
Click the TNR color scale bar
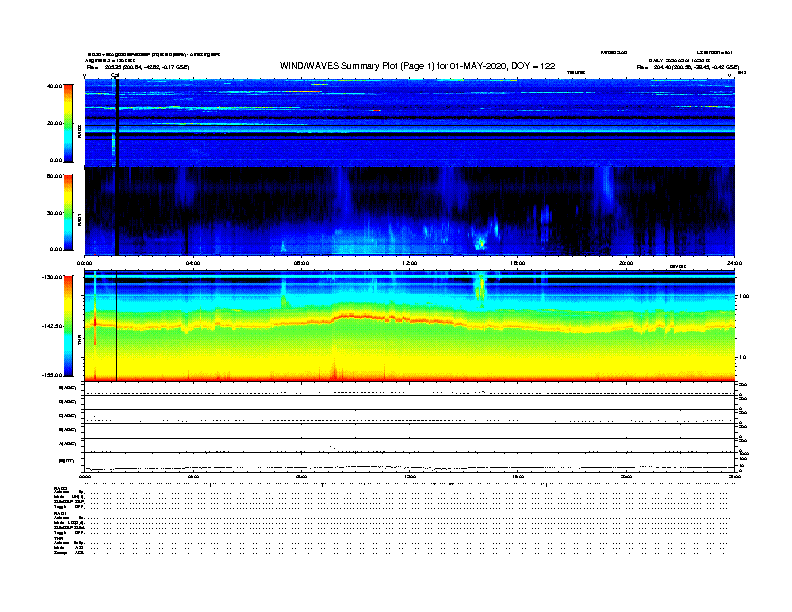tap(68, 326)
